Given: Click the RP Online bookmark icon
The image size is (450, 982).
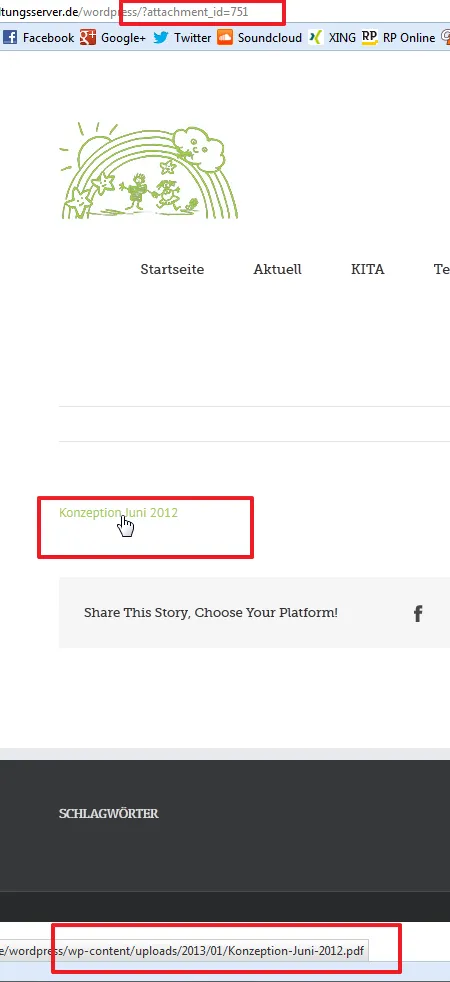Looking at the screenshot, I should tap(370, 38).
